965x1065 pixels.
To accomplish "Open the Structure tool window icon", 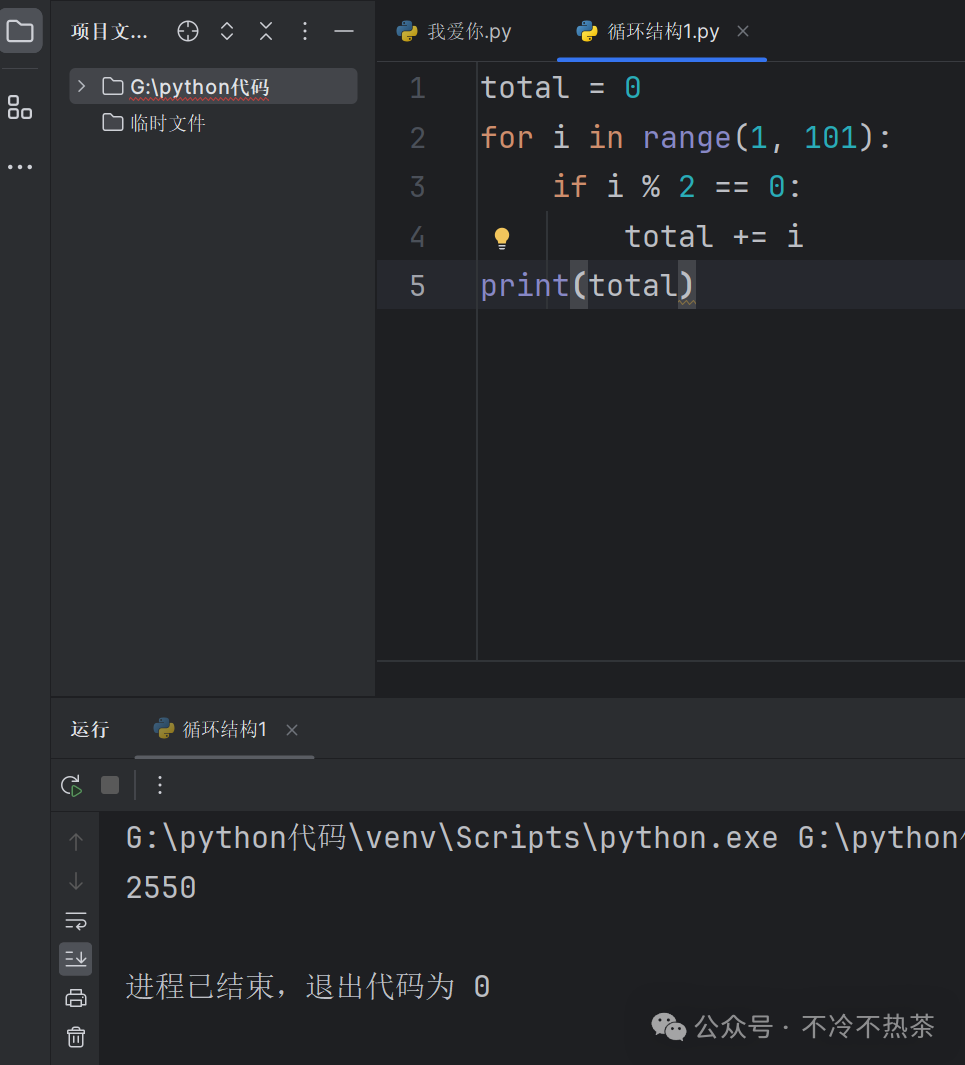I will click(20, 107).
